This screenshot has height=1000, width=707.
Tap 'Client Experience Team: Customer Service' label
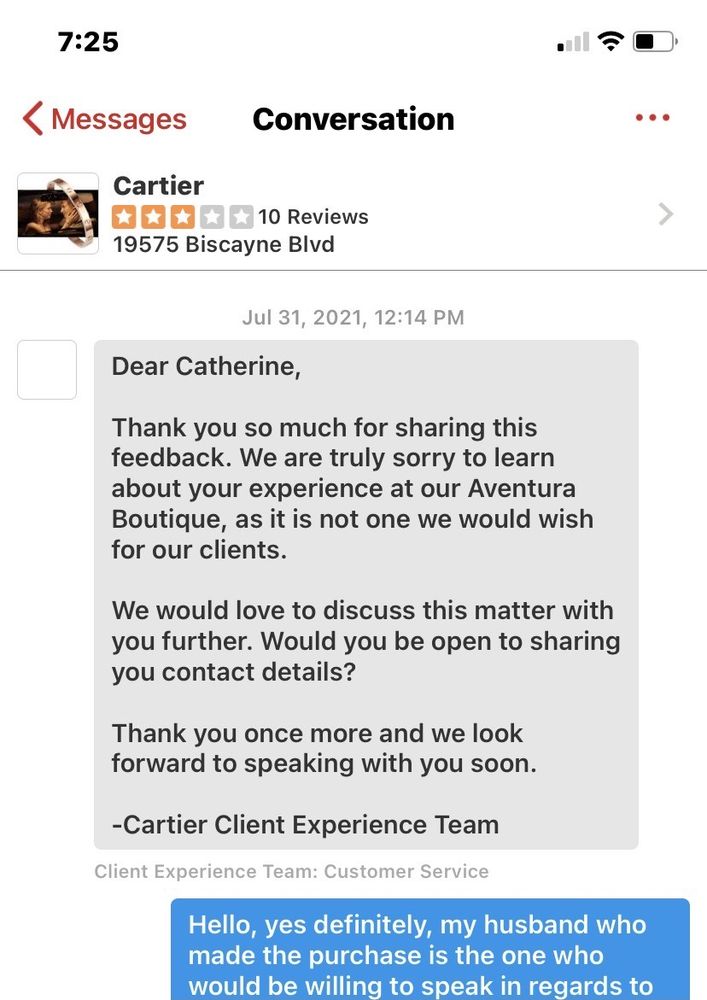tap(291, 871)
